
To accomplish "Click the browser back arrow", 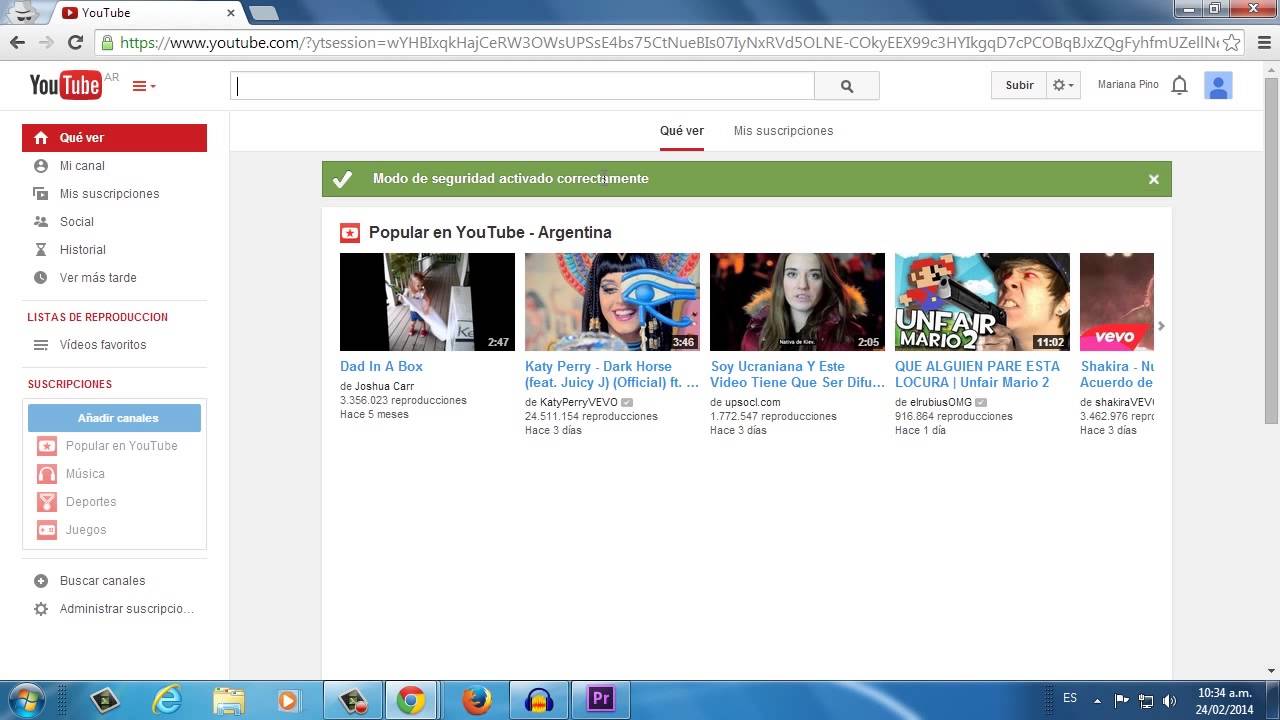I will click(17, 43).
